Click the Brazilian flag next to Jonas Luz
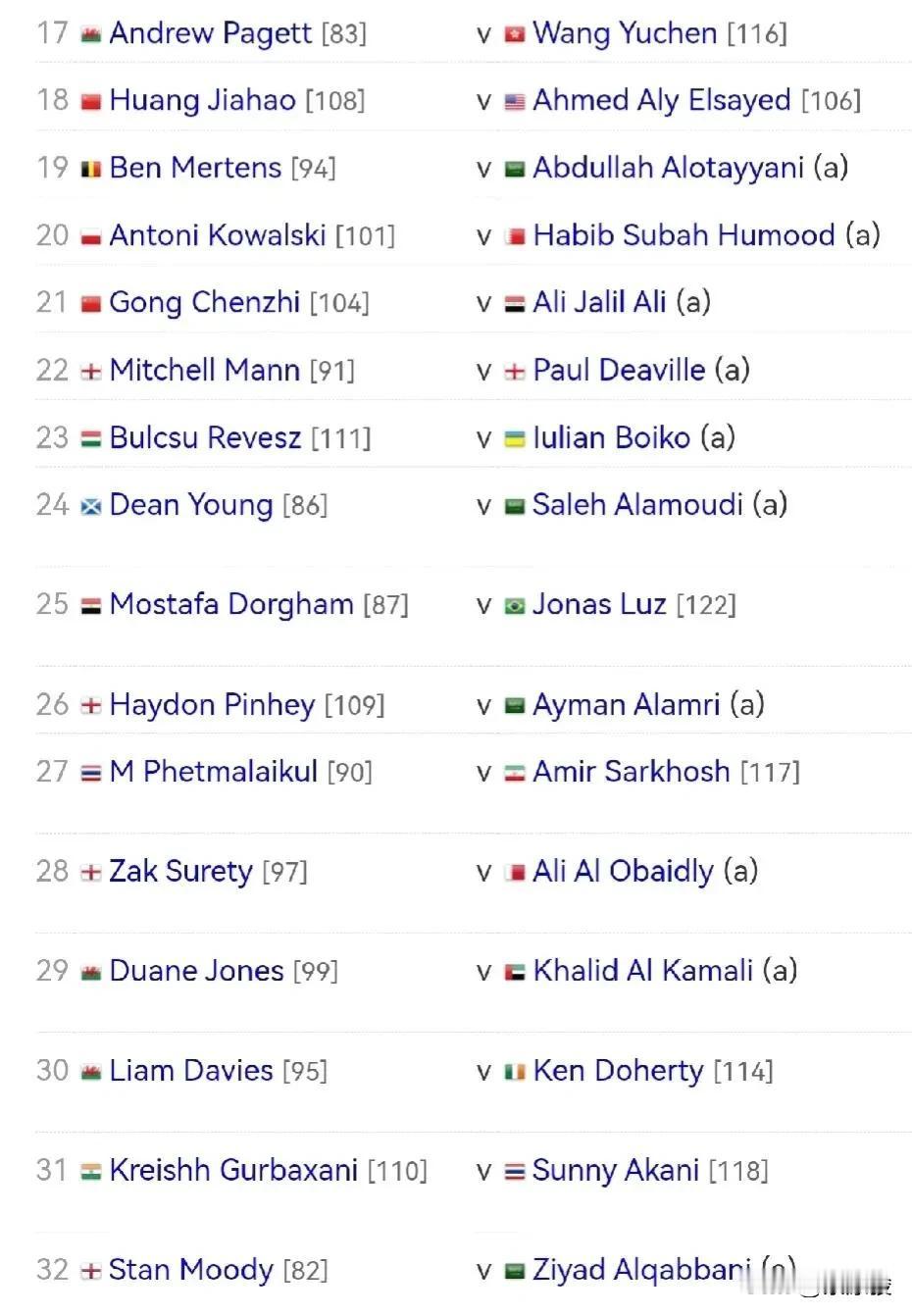Screen dimensions: 912x1316 coord(515,606)
